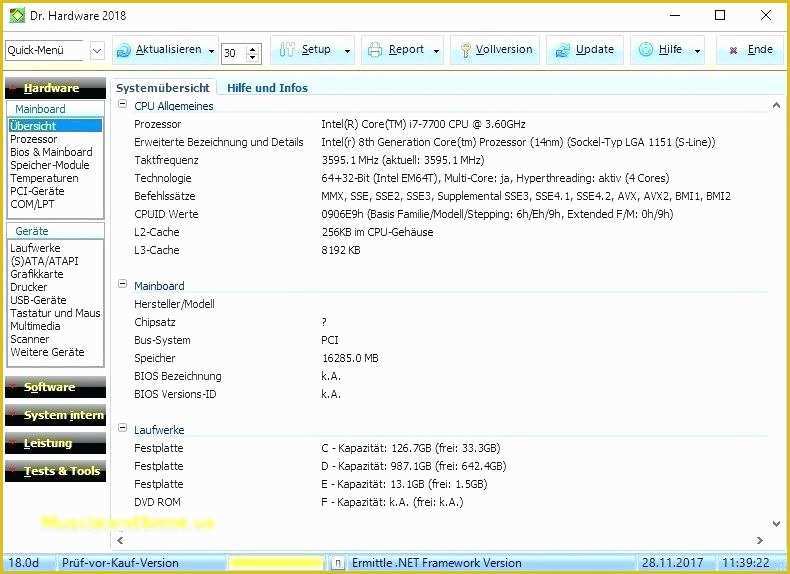
Task: Click the Dr. Hardware app icon in title bar
Action: [x=17, y=16]
